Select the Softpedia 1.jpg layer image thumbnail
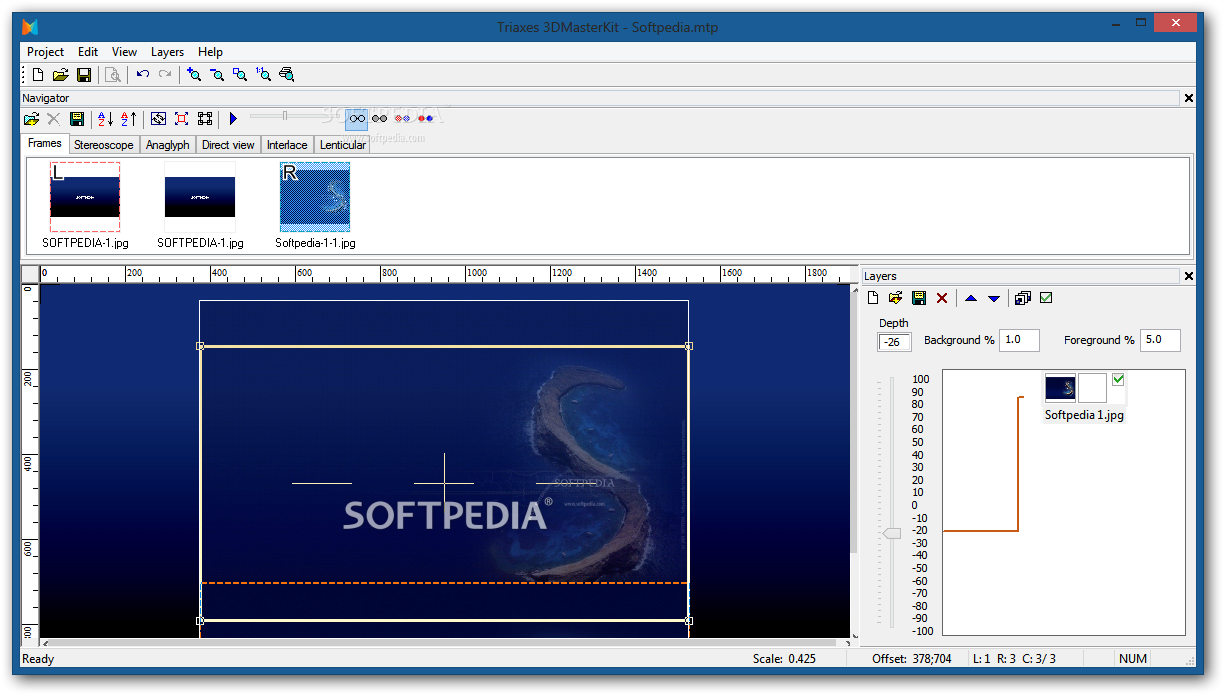This screenshot has width=1224, height=695. tap(1060, 388)
